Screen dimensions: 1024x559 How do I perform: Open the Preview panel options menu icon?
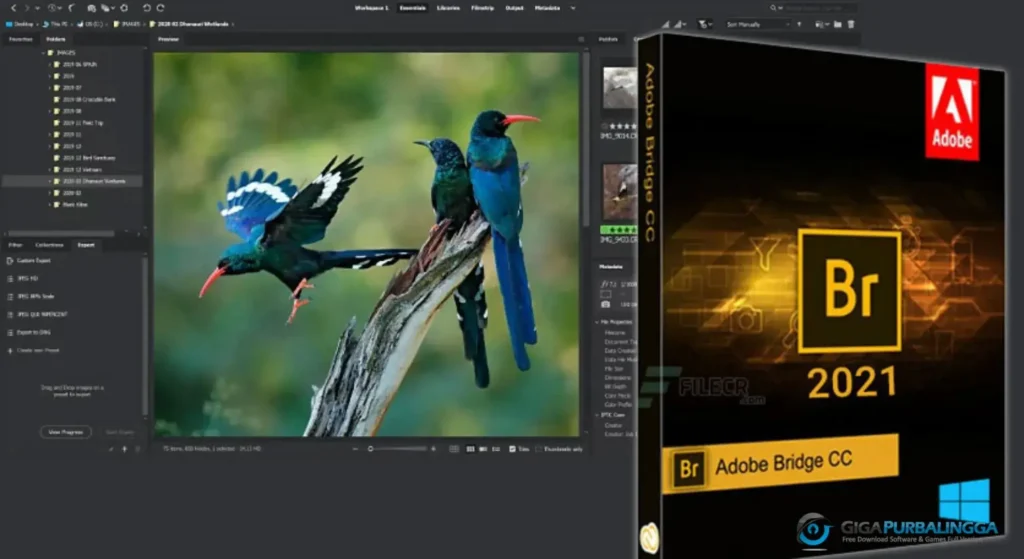(x=581, y=39)
